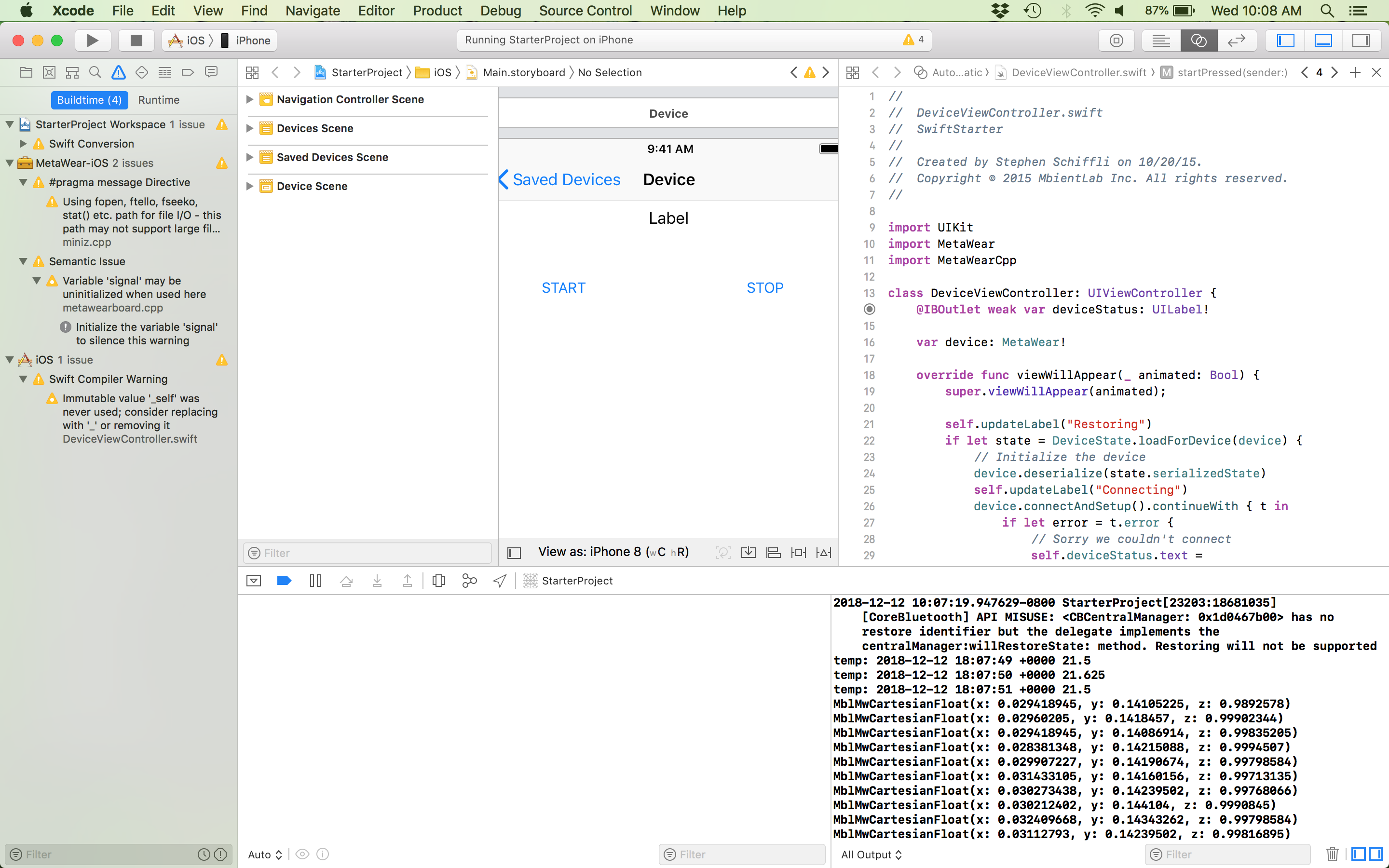This screenshot has width=1389, height=868.
Task: Open the Debug menu in menu bar
Action: coord(500,11)
